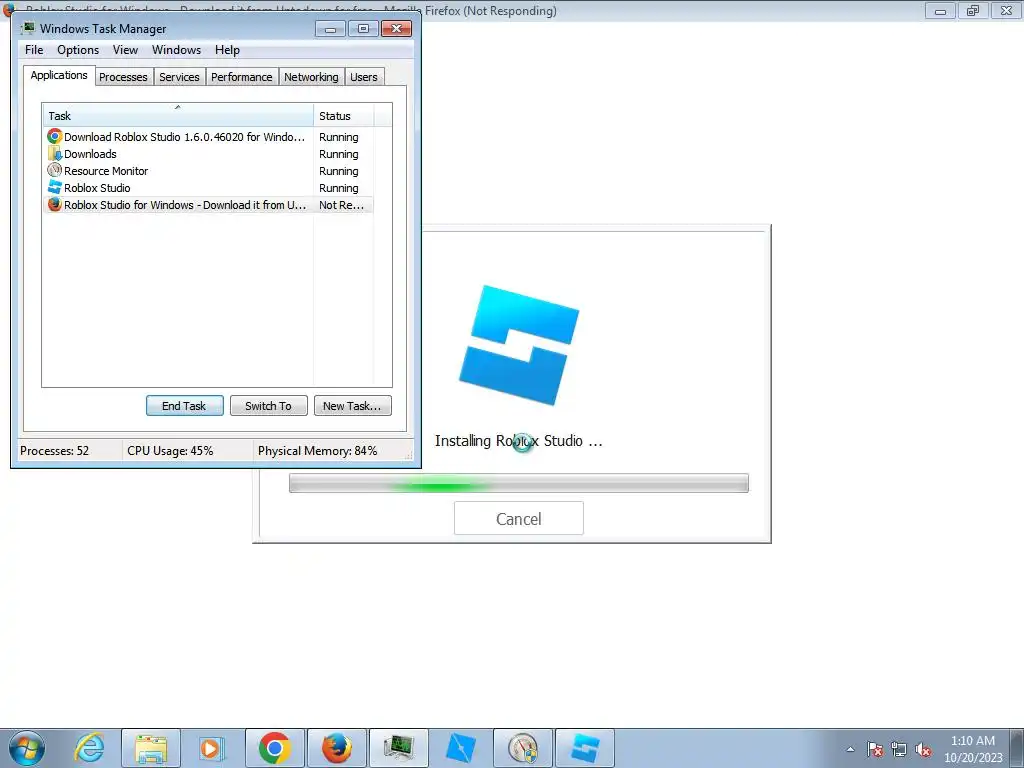Open Windows Media Player from taskbar

(211, 748)
